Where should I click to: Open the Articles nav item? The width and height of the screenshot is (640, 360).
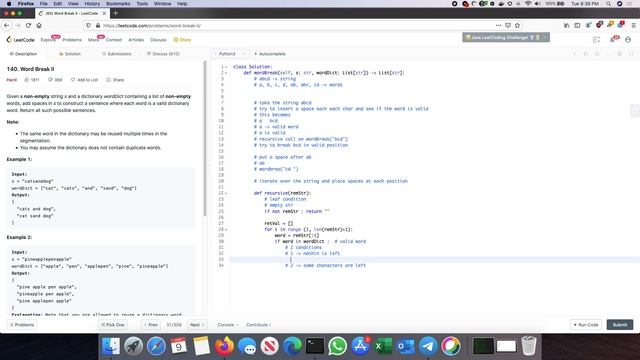136,40
